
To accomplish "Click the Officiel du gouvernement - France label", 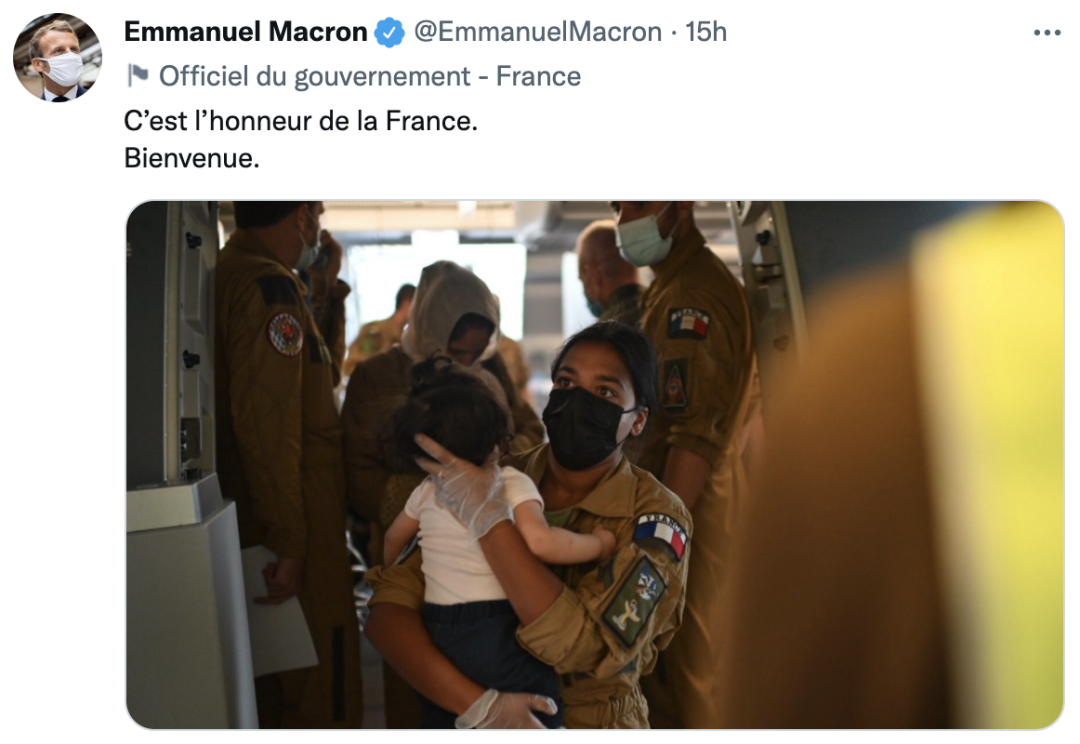I will tap(370, 76).
